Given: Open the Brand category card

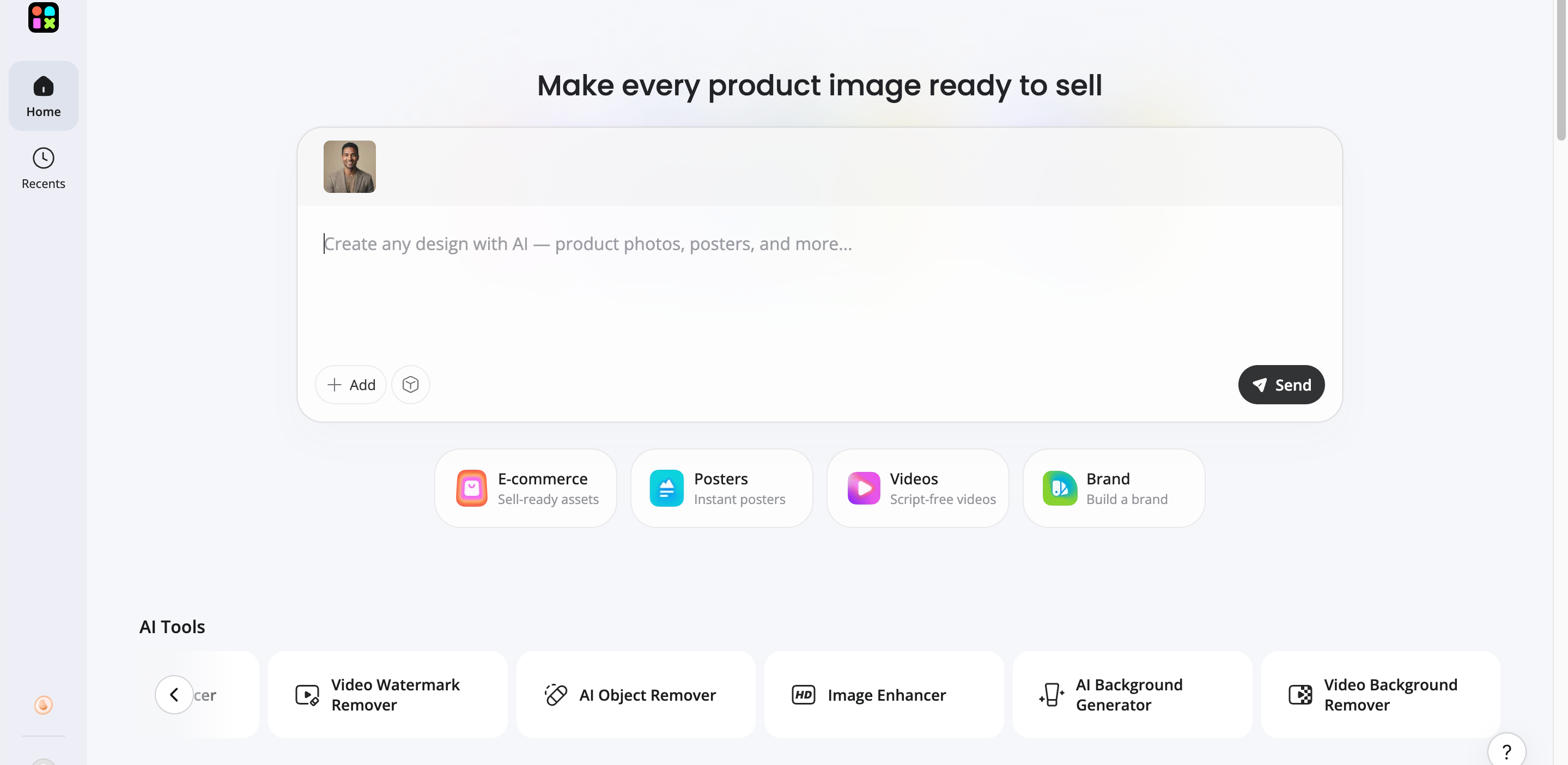Looking at the screenshot, I should click(1114, 488).
